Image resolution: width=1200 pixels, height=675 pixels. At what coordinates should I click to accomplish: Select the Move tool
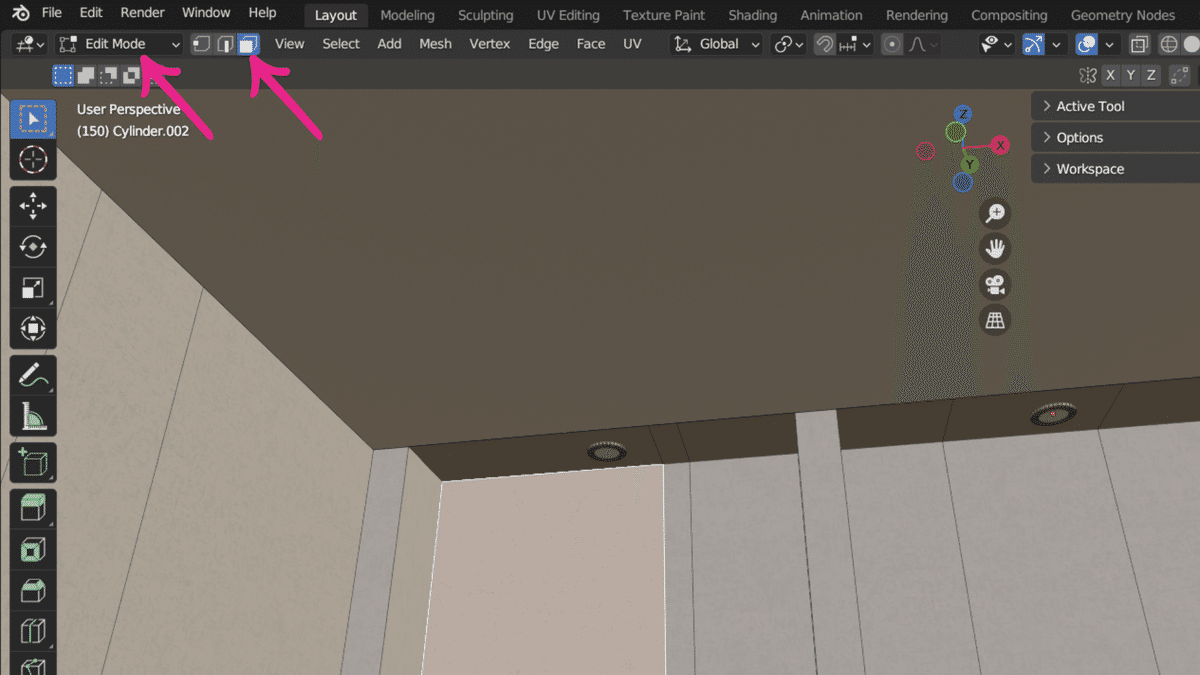[x=33, y=205]
